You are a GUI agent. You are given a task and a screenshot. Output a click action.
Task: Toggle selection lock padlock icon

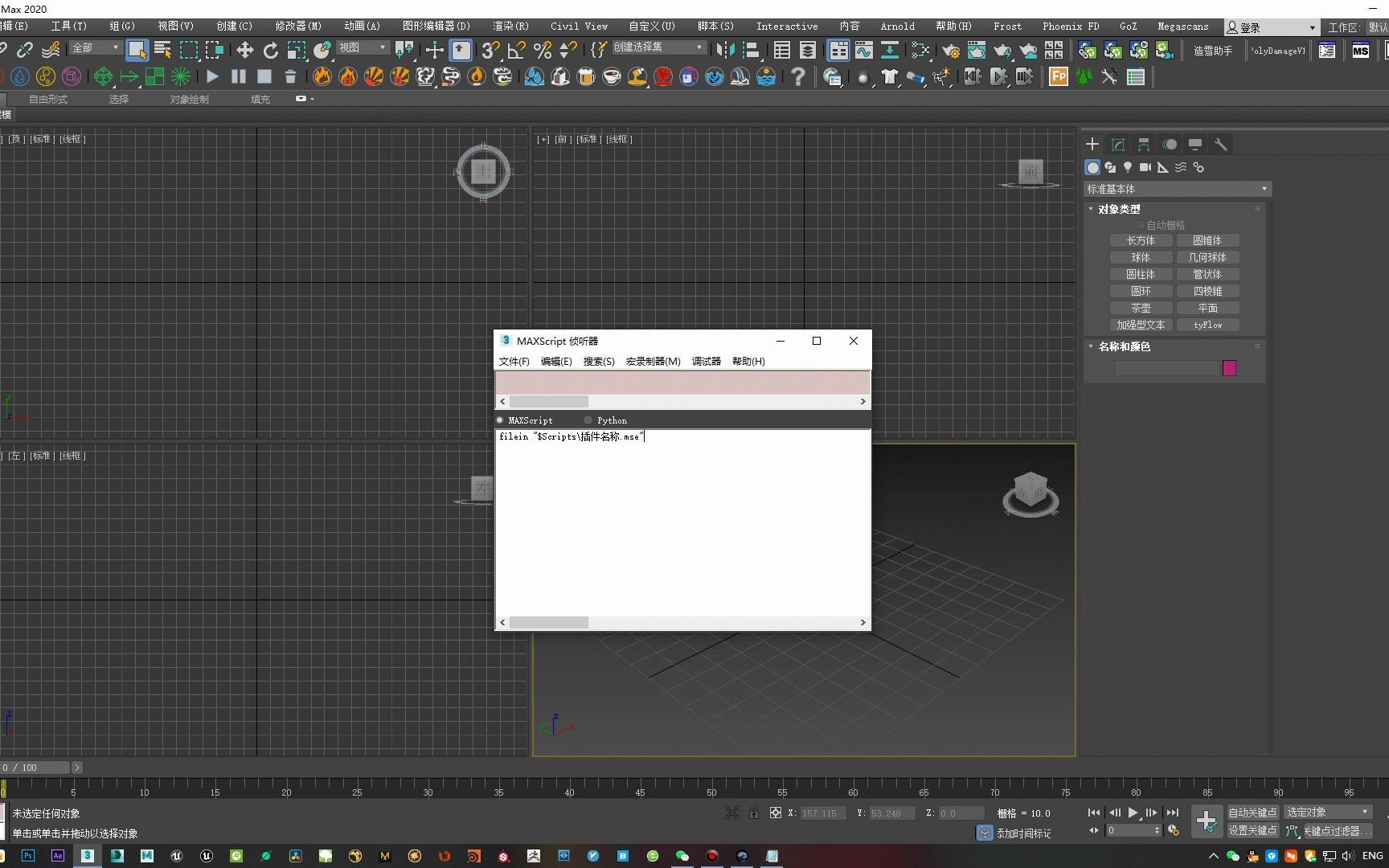pyautogui.click(x=753, y=813)
